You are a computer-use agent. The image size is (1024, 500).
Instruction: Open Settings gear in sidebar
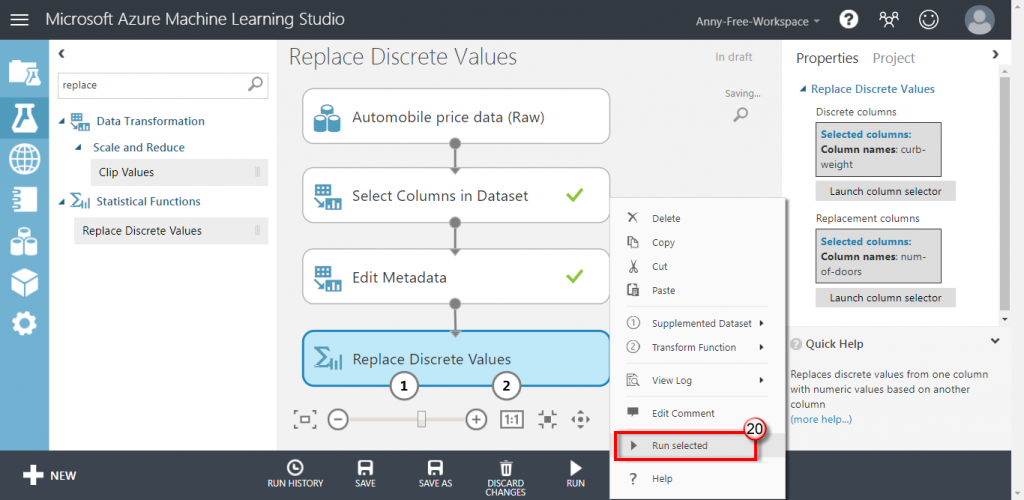click(24, 324)
